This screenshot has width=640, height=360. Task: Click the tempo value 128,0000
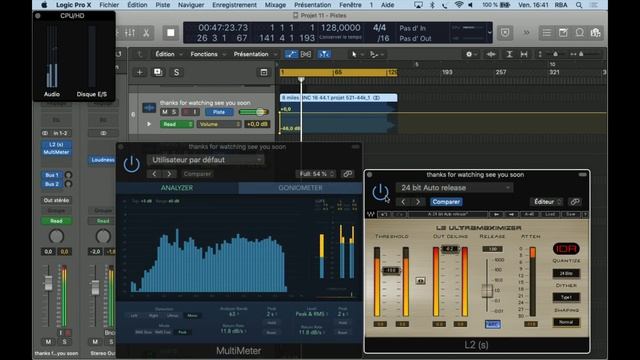(x=340, y=28)
